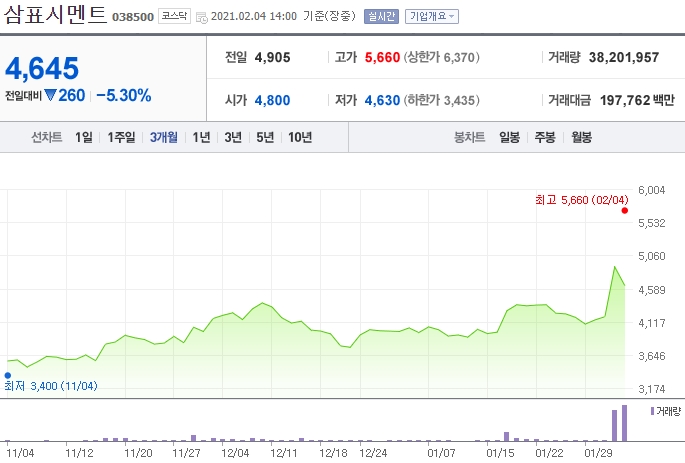Click the 선차트 label
Image resolution: width=685 pixels, height=463 pixels.
point(46,137)
